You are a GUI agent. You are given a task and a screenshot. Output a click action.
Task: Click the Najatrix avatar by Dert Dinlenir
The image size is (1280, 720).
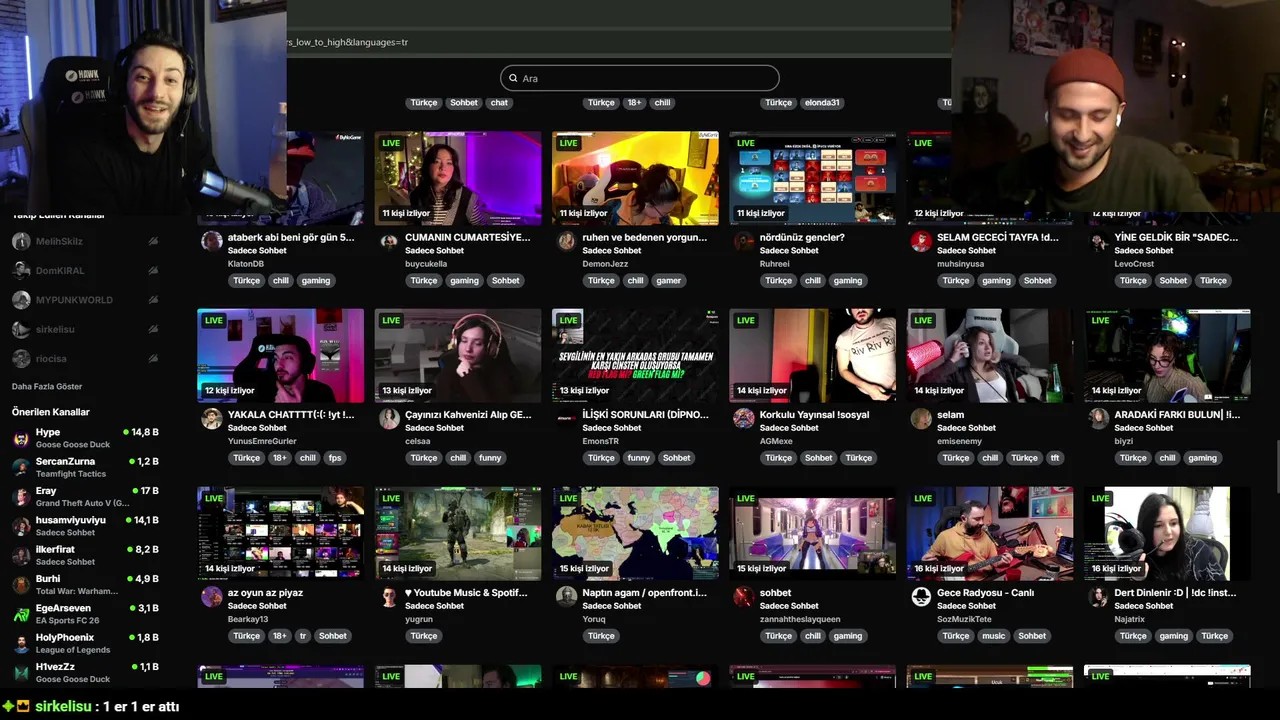[1098, 596]
